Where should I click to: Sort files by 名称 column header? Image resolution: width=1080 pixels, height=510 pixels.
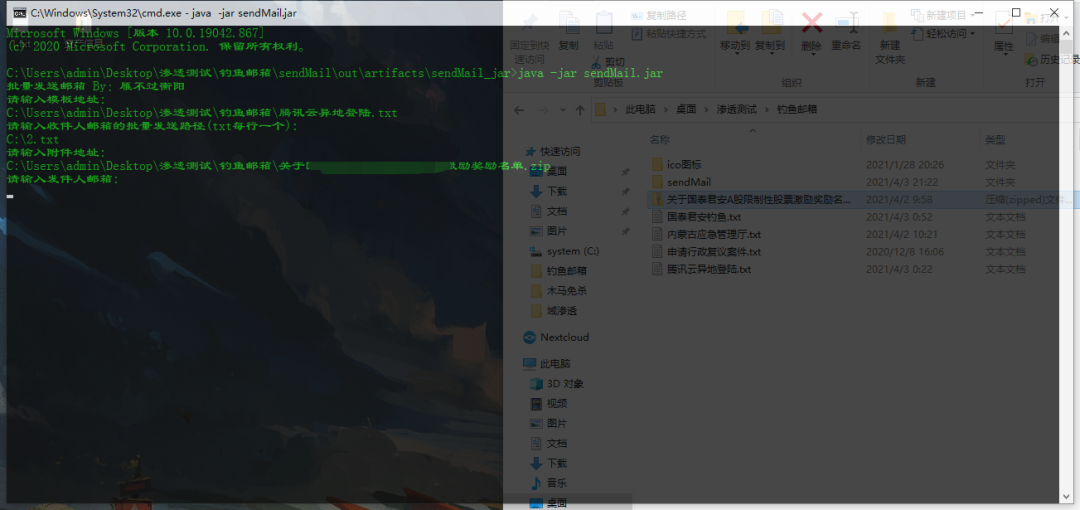[x=660, y=140]
